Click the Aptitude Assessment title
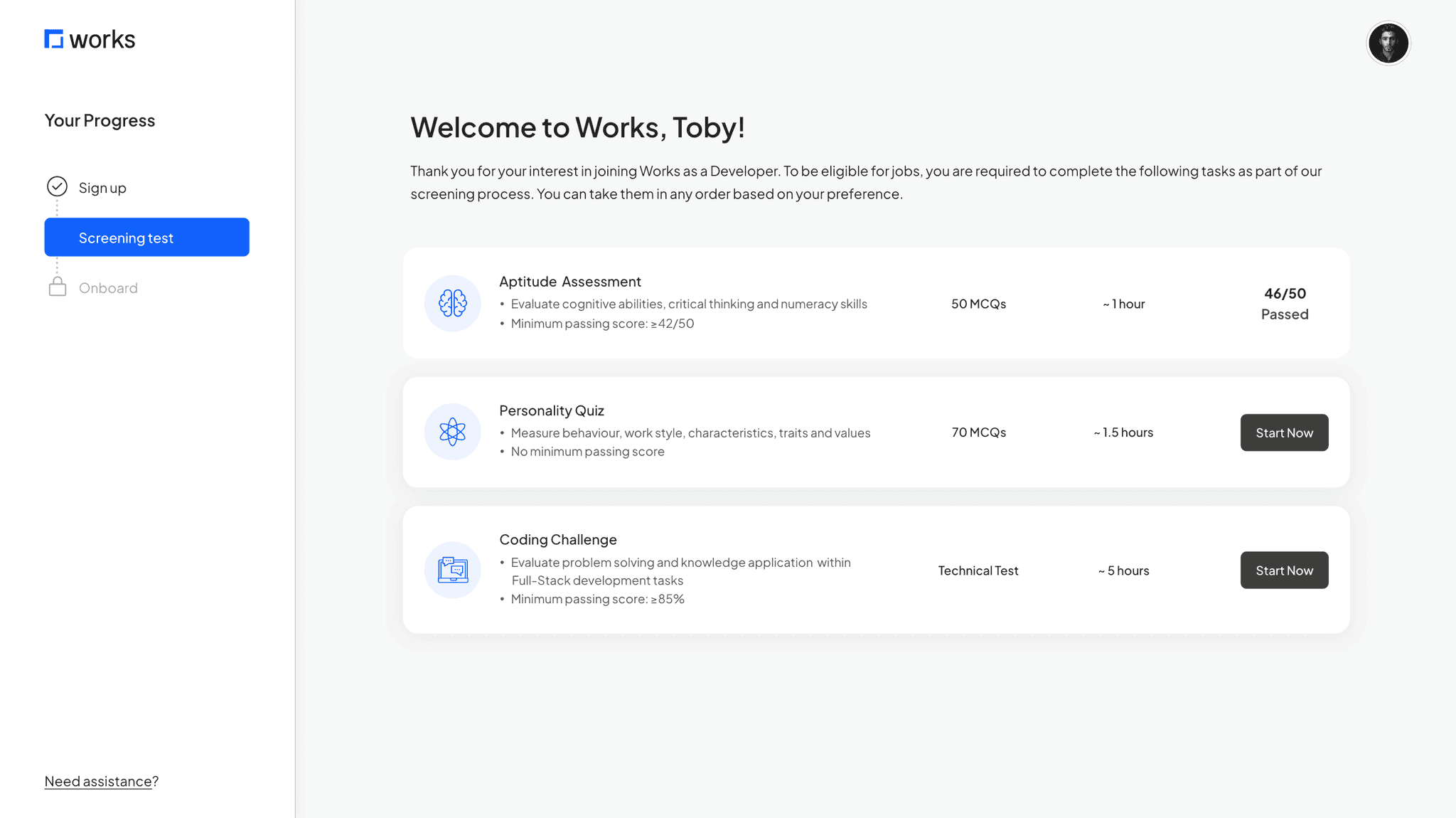The height and width of the screenshot is (818, 1456). [x=569, y=282]
